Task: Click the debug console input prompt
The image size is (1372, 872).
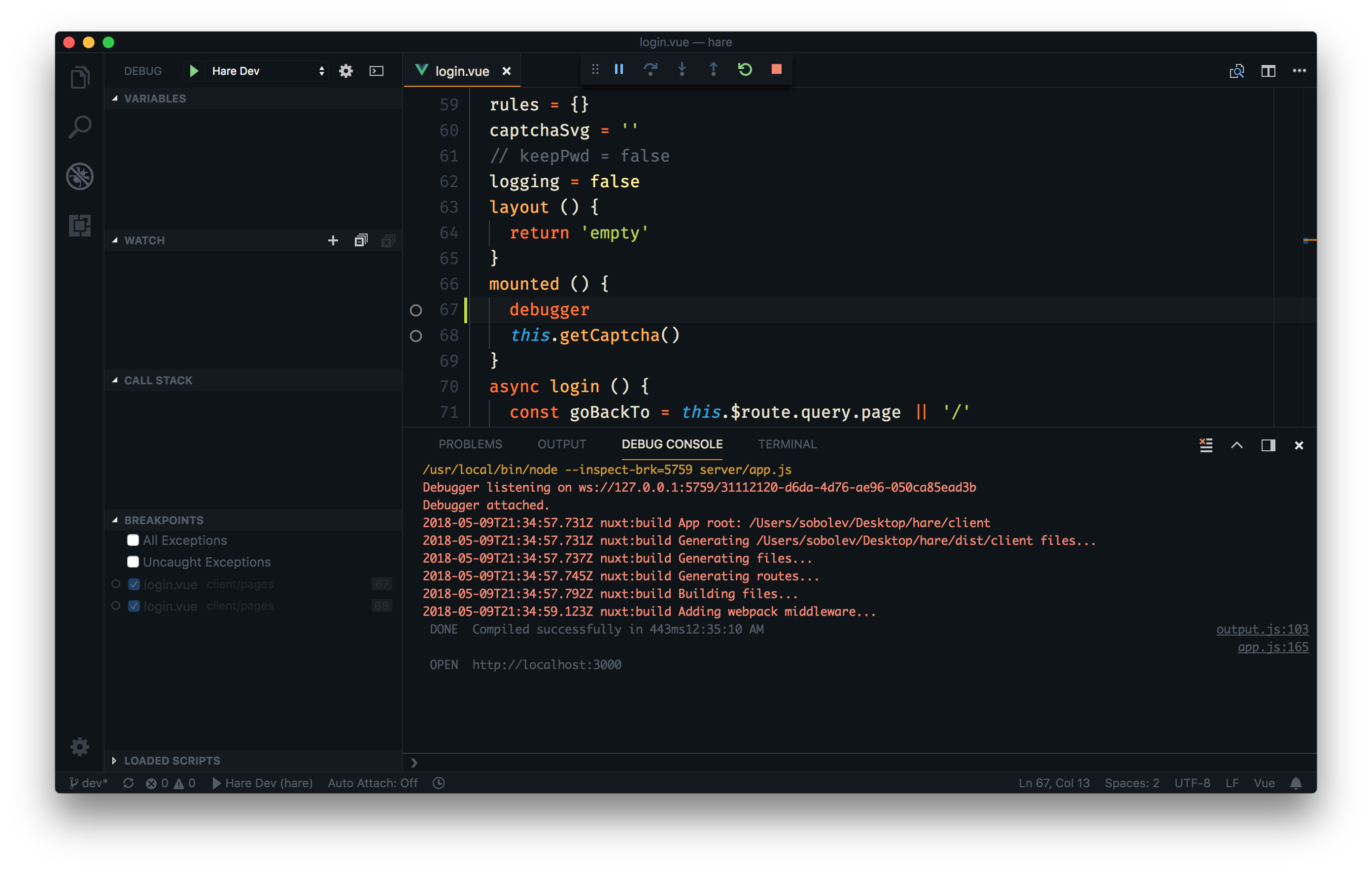Action: coord(860,762)
